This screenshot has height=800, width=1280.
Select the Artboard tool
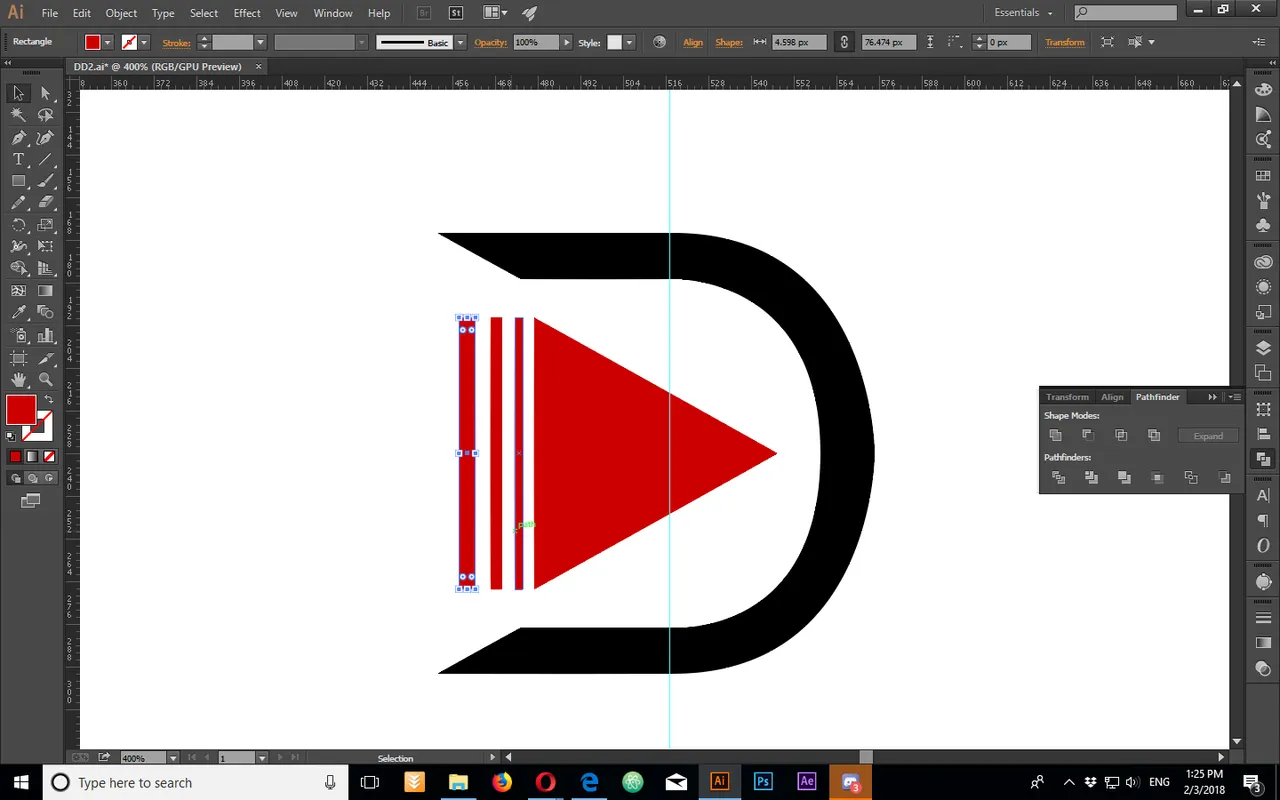point(18,357)
